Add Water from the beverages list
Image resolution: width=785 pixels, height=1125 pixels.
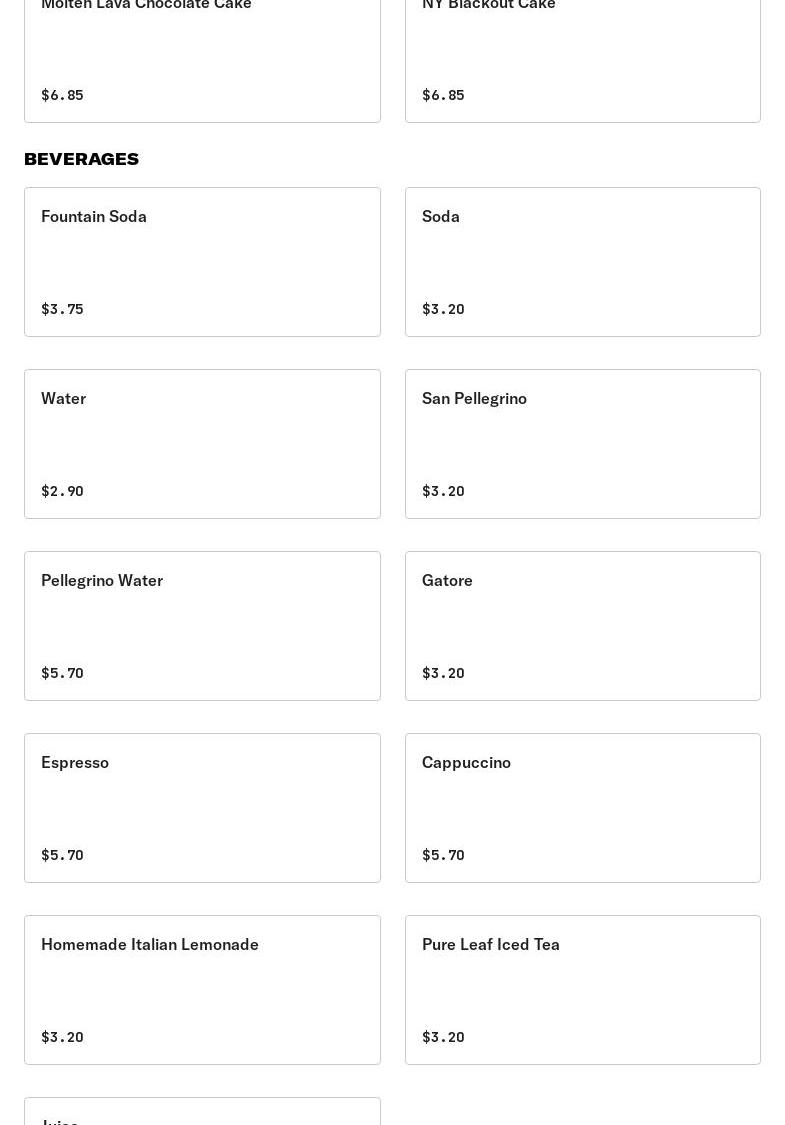202,443
